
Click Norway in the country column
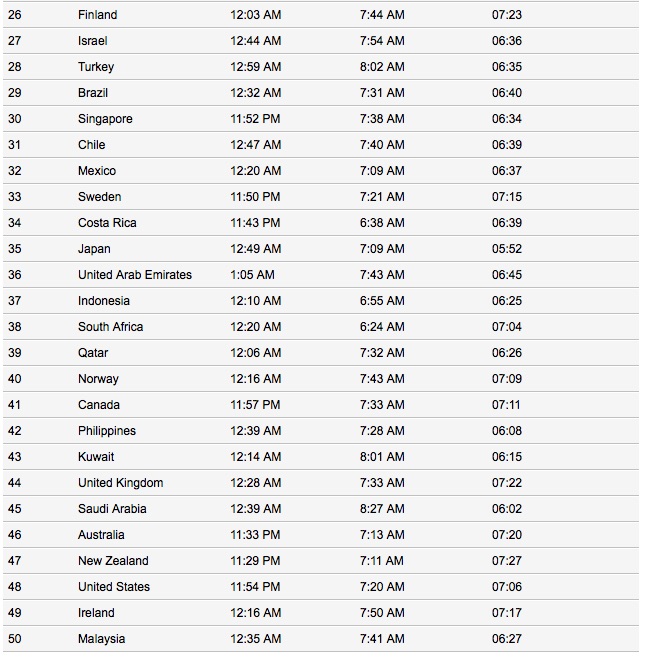(98, 379)
